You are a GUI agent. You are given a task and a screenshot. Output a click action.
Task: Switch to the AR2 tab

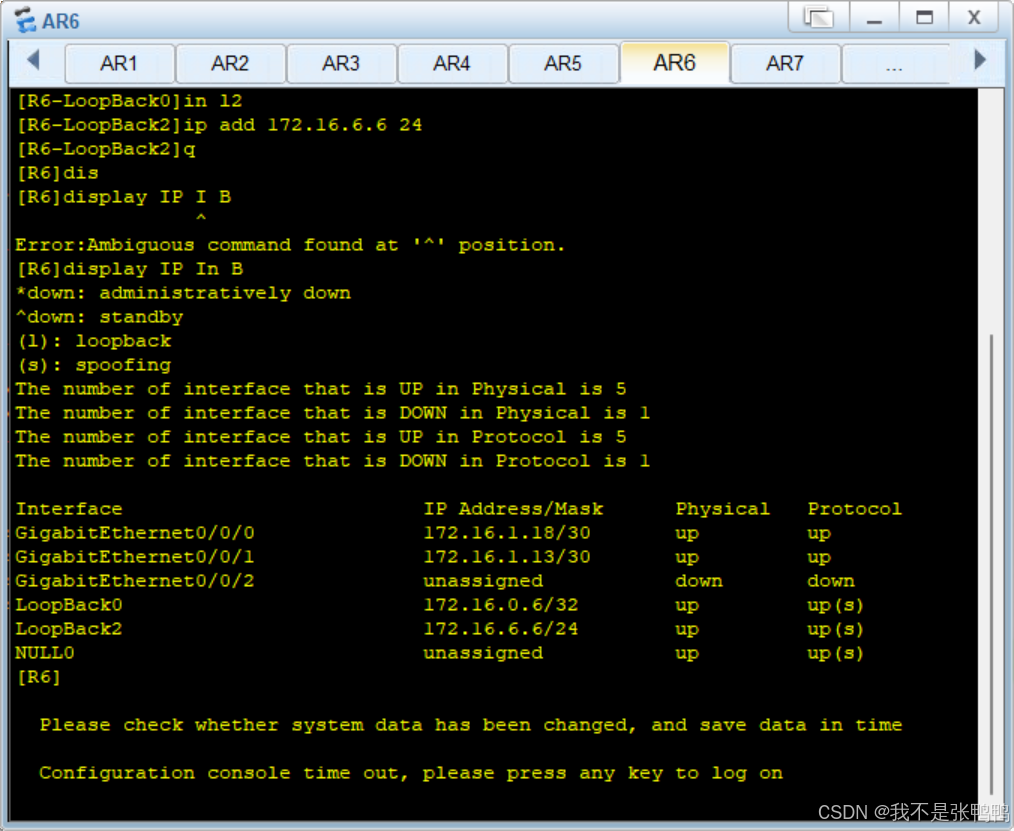231,63
